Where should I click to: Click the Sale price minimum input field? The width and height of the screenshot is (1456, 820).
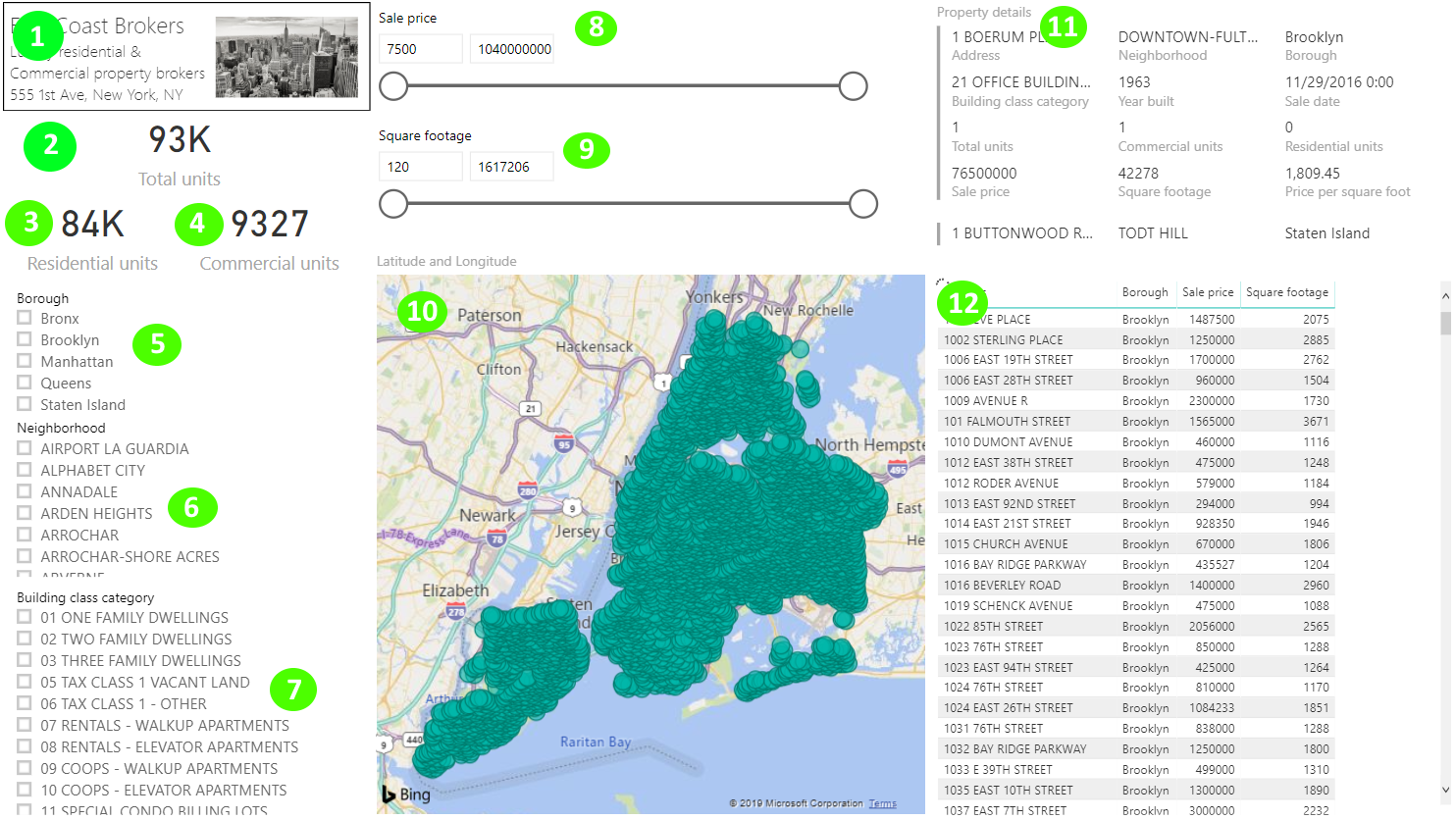point(420,47)
